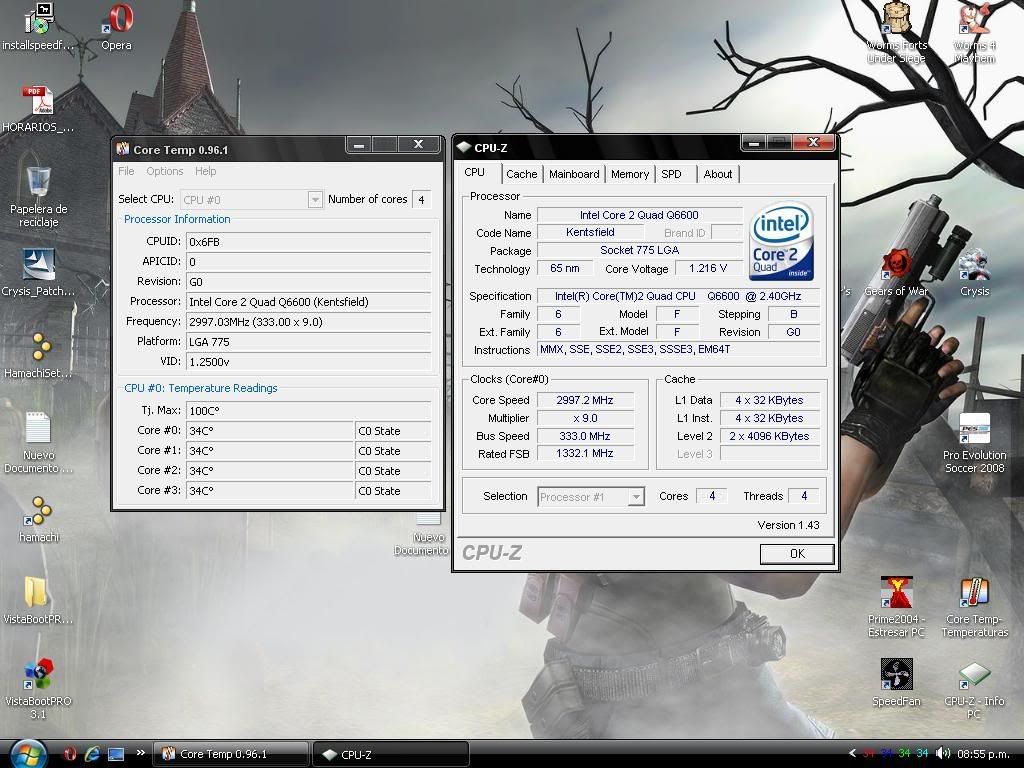Switch to the About tab in CPU-Z
Viewport: 1024px width, 768px height.
[x=718, y=174]
